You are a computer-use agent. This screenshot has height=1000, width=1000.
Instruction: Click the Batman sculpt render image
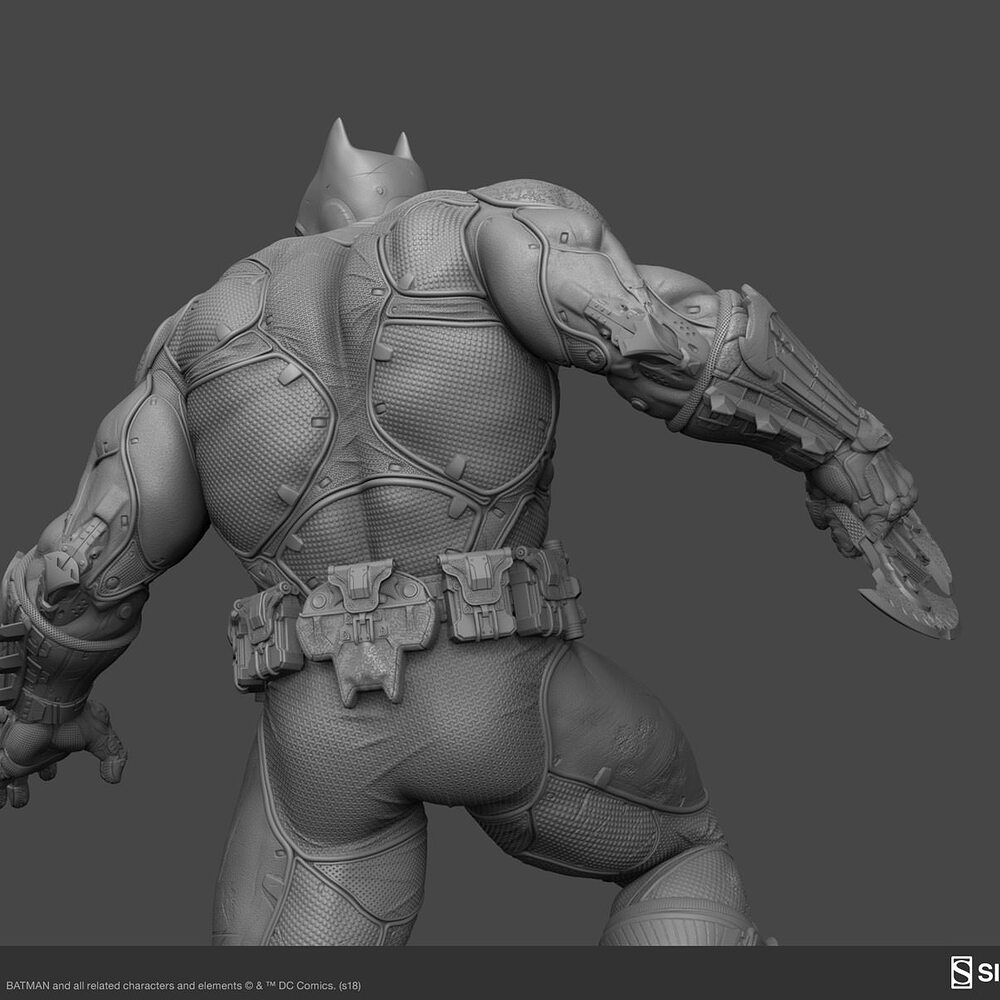click(x=500, y=473)
